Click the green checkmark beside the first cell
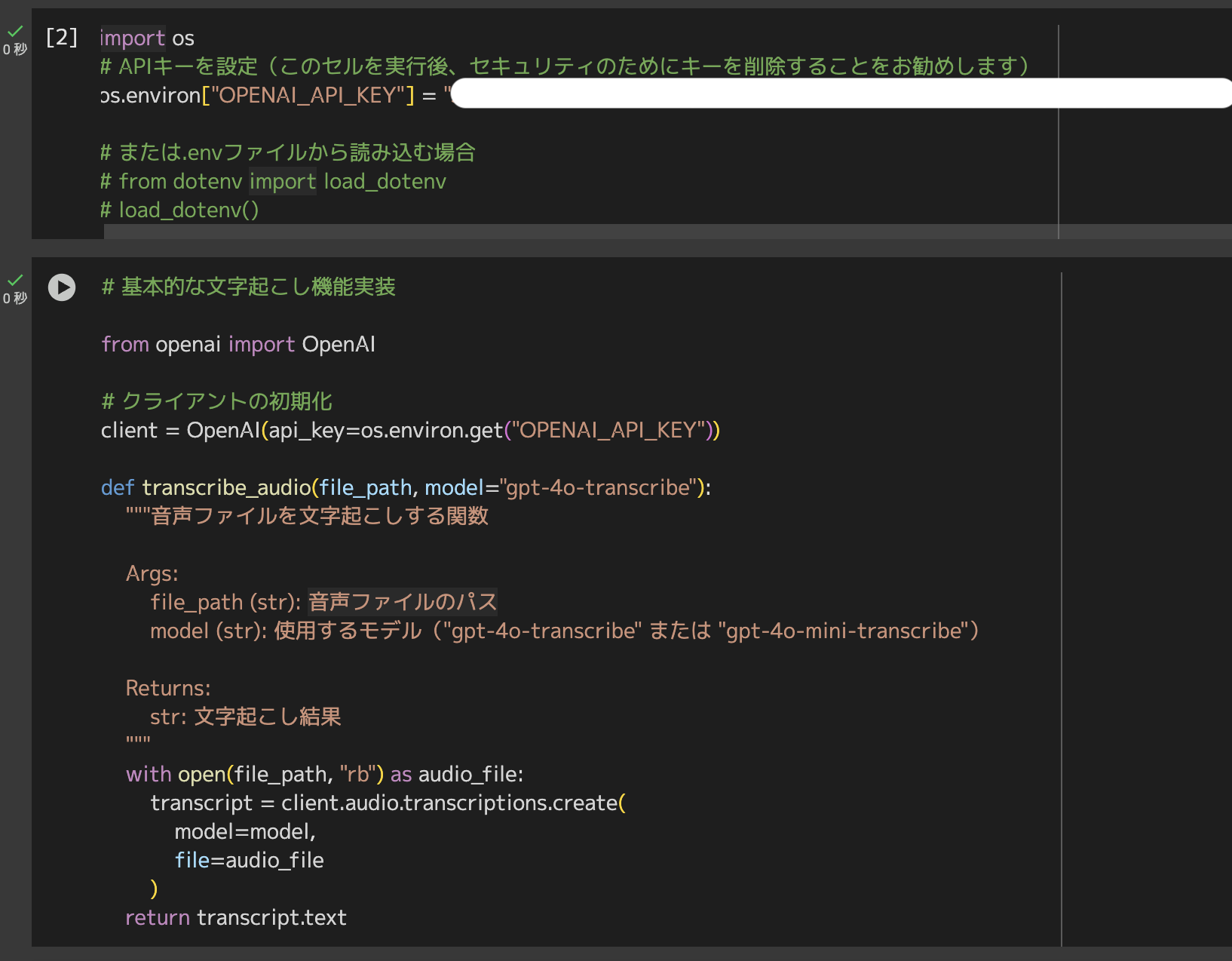The image size is (1232, 961). click(x=15, y=32)
